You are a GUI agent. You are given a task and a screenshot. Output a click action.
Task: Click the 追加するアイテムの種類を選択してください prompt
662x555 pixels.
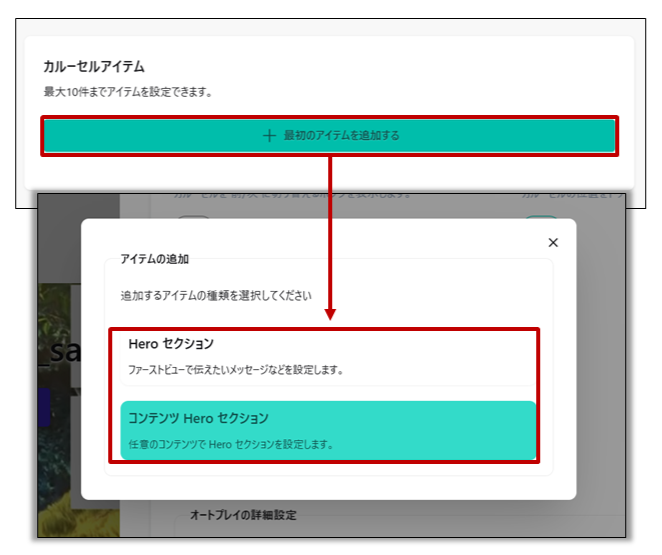[216, 296]
